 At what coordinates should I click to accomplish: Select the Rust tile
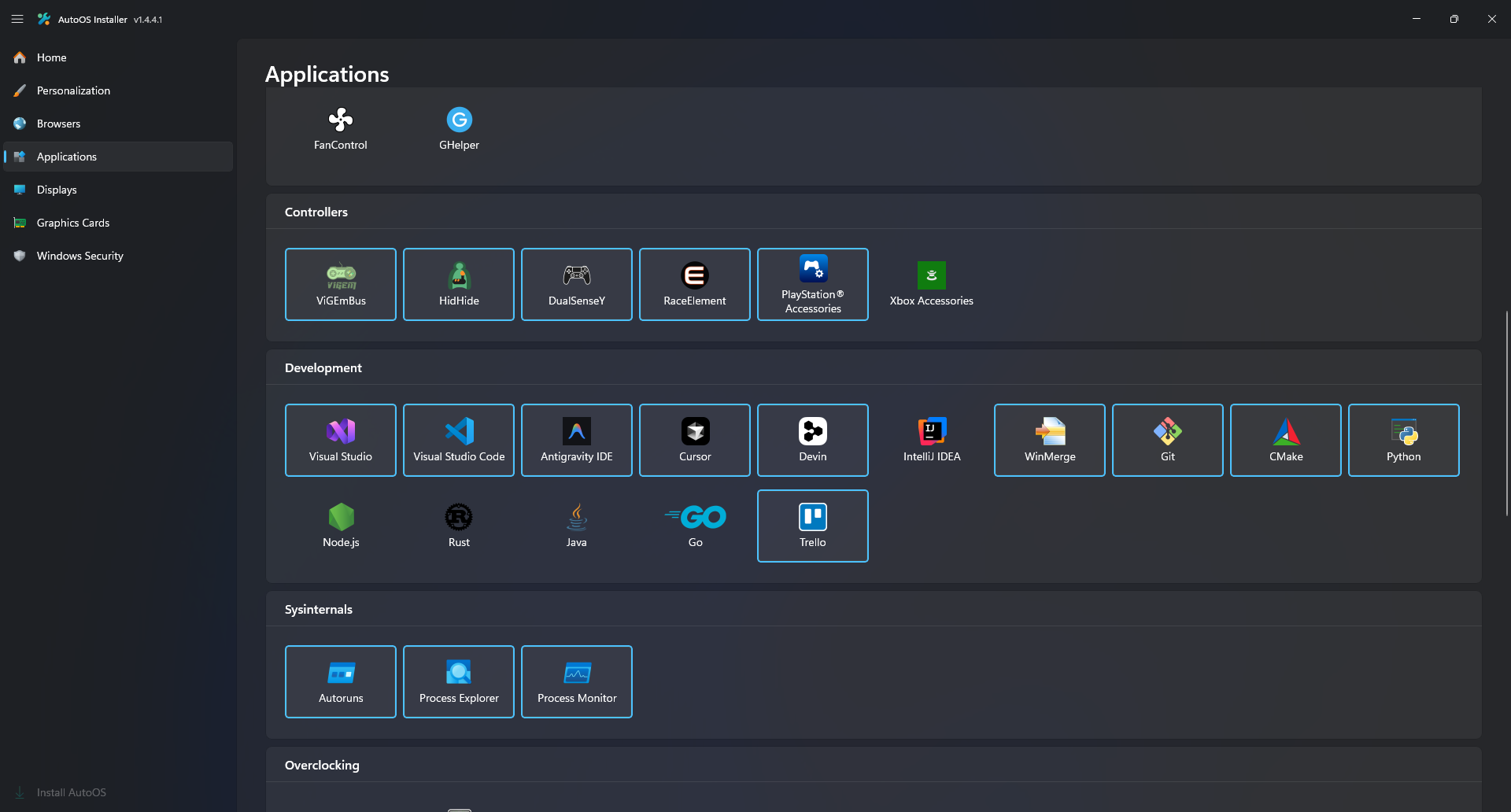(x=459, y=526)
